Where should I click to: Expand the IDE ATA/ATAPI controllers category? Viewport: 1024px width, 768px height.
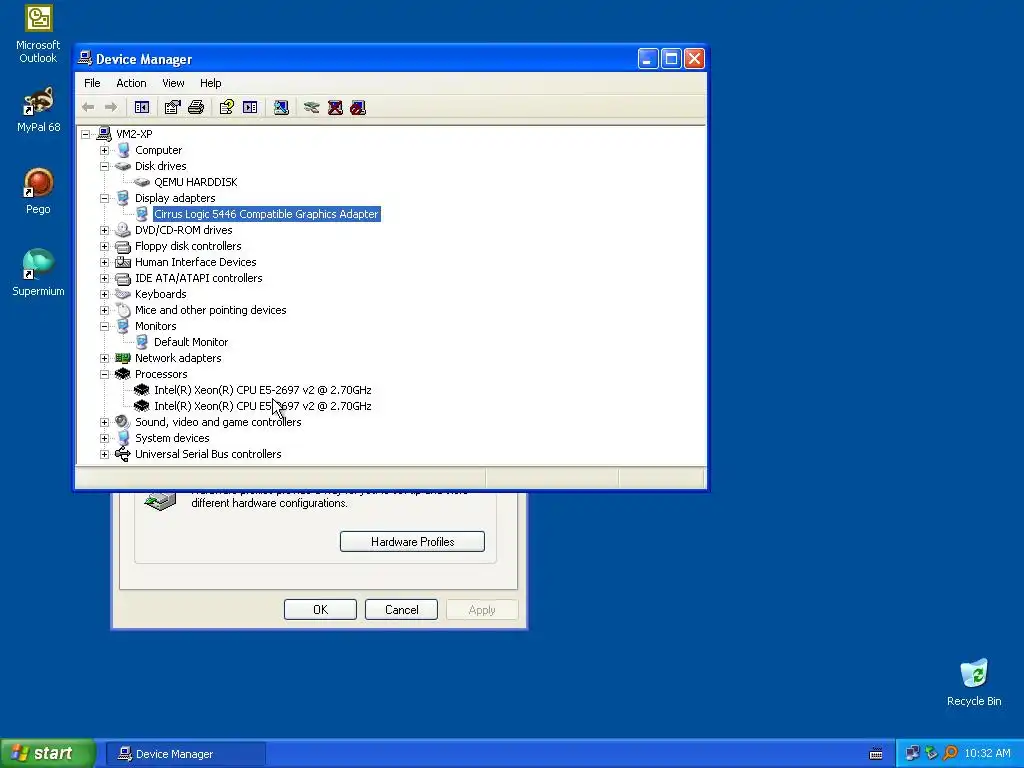[x=104, y=278]
